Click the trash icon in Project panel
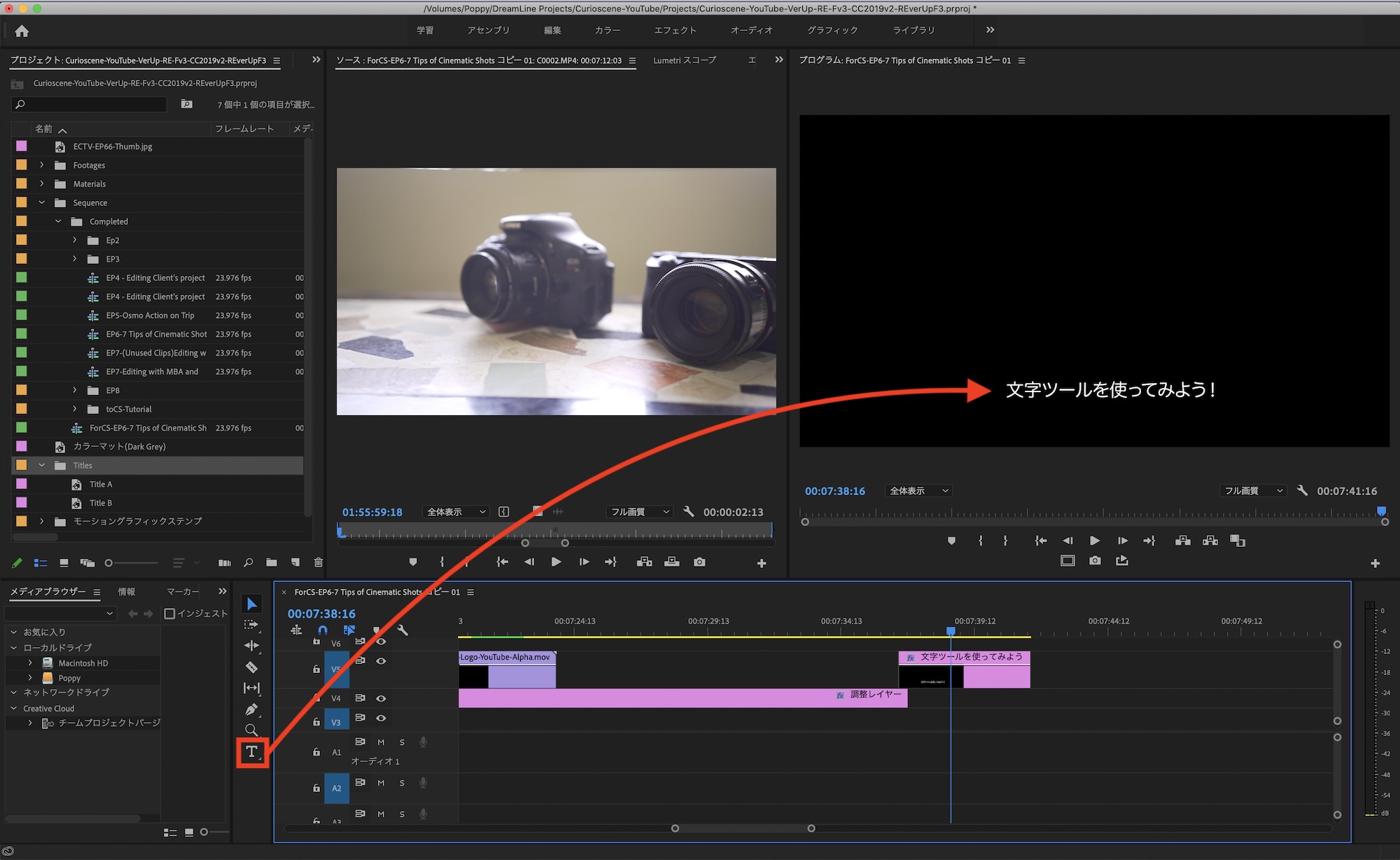The height and width of the screenshot is (860, 1400). point(318,562)
